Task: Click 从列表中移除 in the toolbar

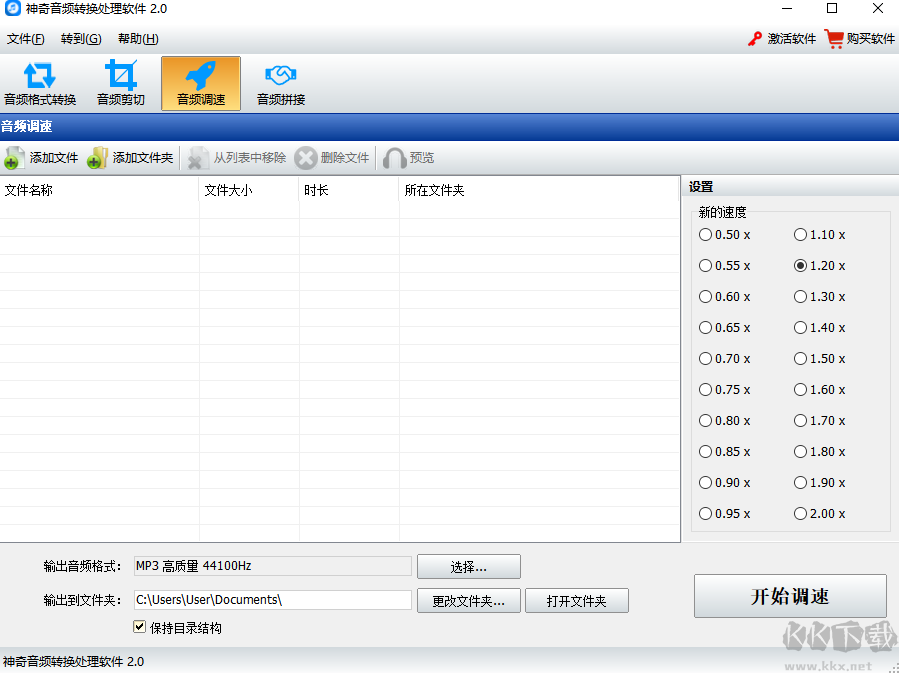Action: (x=237, y=158)
